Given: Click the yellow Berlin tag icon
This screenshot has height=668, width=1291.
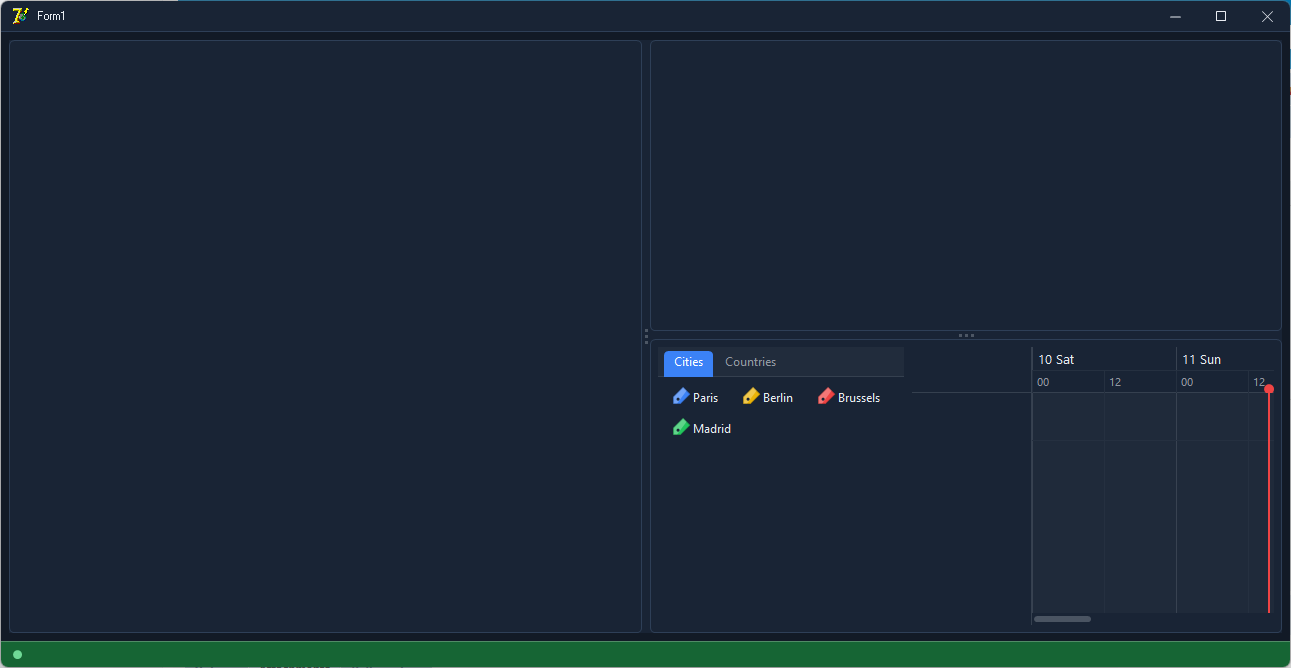Looking at the screenshot, I should 751,397.
